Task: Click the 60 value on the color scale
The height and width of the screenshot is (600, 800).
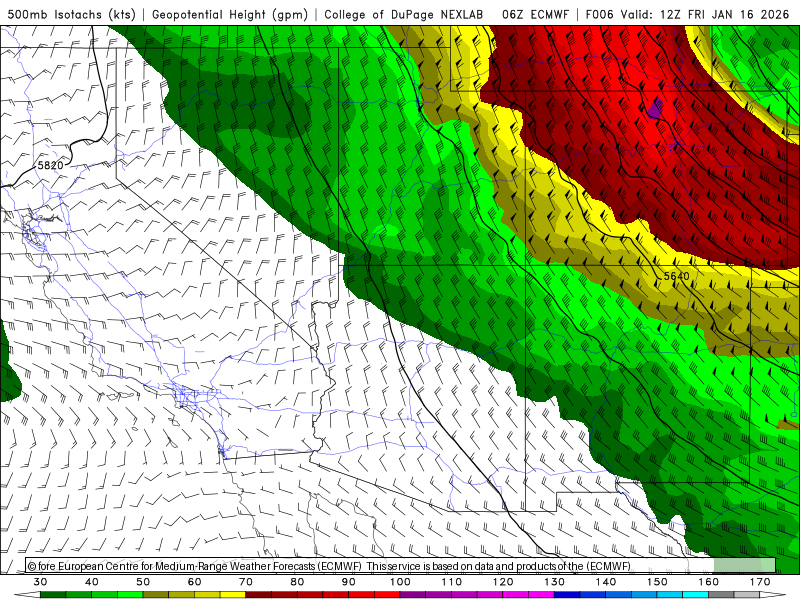Action: pos(194,582)
